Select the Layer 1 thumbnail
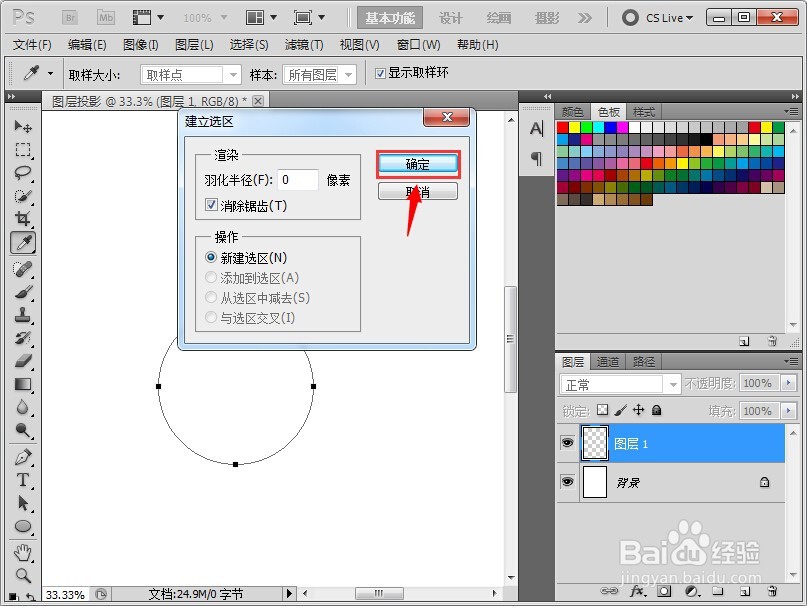Image resolution: width=807 pixels, height=606 pixels. tap(594, 443)
